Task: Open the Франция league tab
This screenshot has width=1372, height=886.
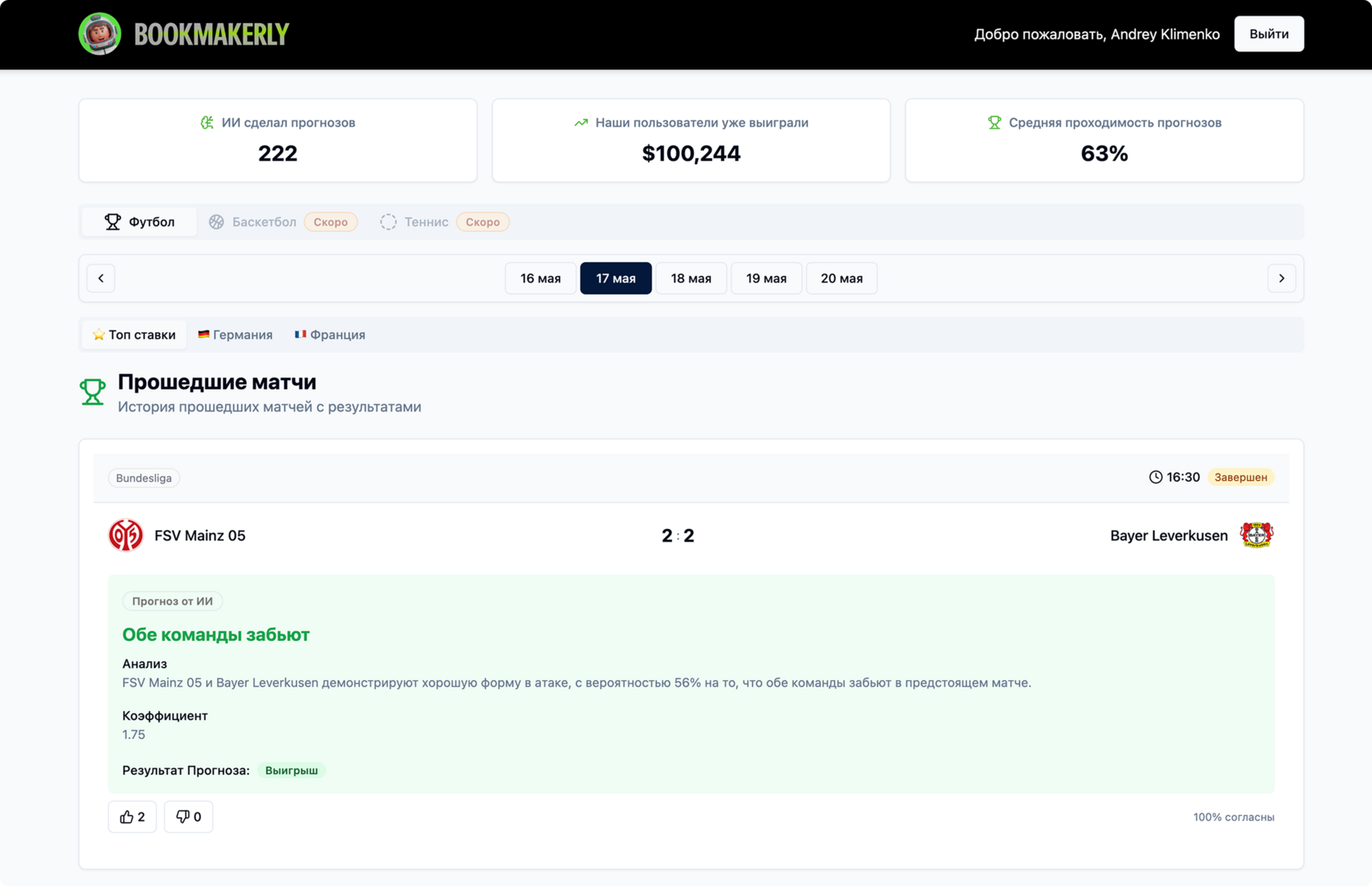Action: pos(330,335)
